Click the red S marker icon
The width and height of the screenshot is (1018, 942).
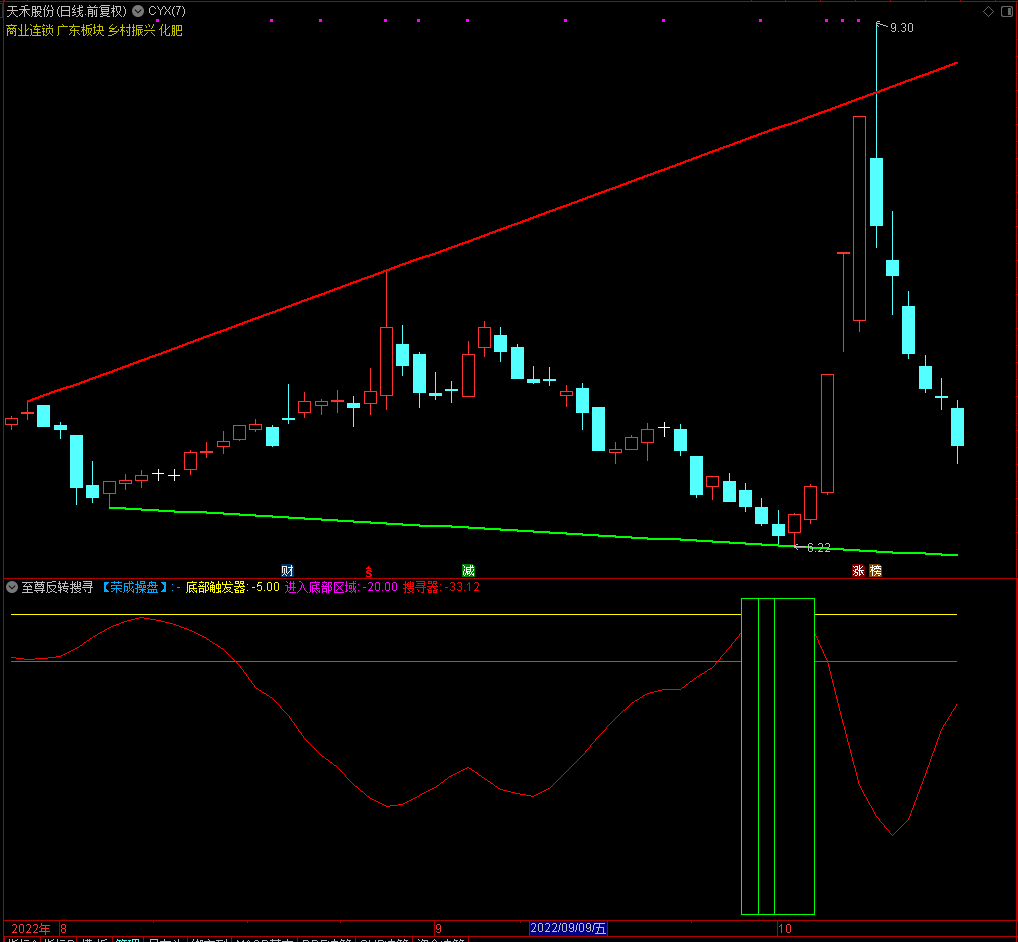[369, 571]
